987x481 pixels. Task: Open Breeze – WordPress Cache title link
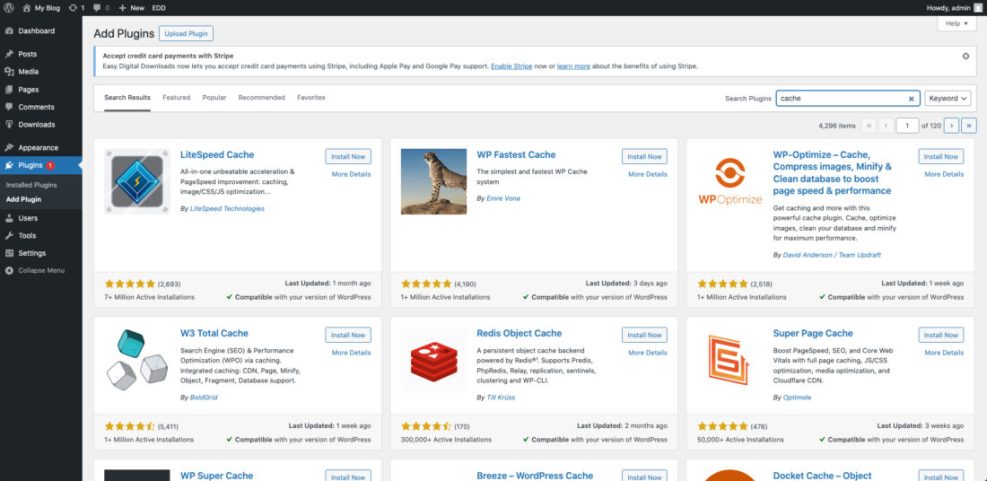pyautogui.click(x=534, y=476)
